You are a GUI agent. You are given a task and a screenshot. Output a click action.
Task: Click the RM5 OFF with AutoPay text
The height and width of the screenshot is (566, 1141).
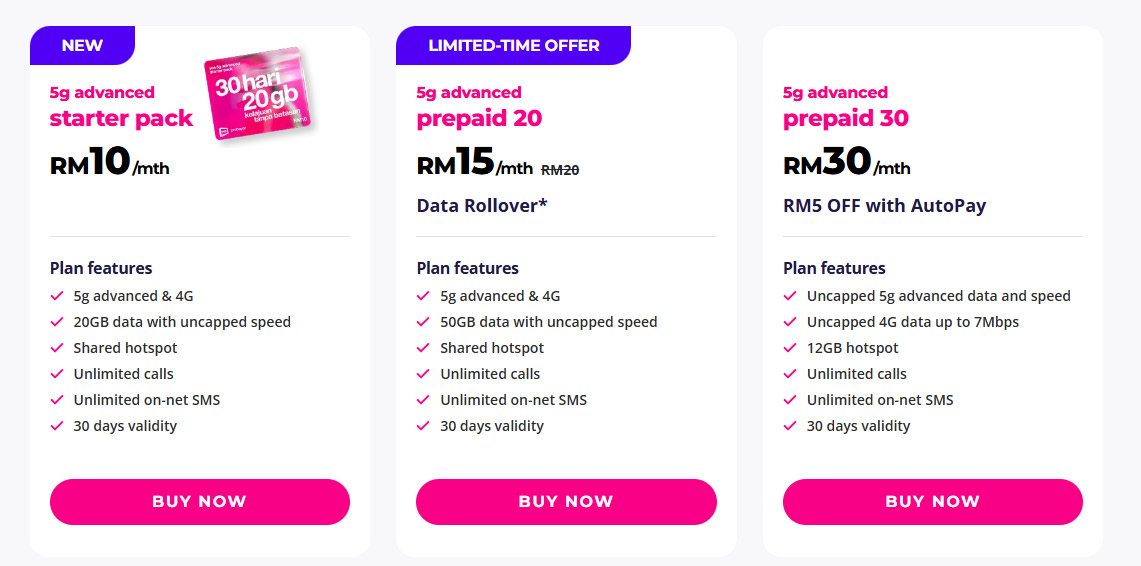pos(884,206)
